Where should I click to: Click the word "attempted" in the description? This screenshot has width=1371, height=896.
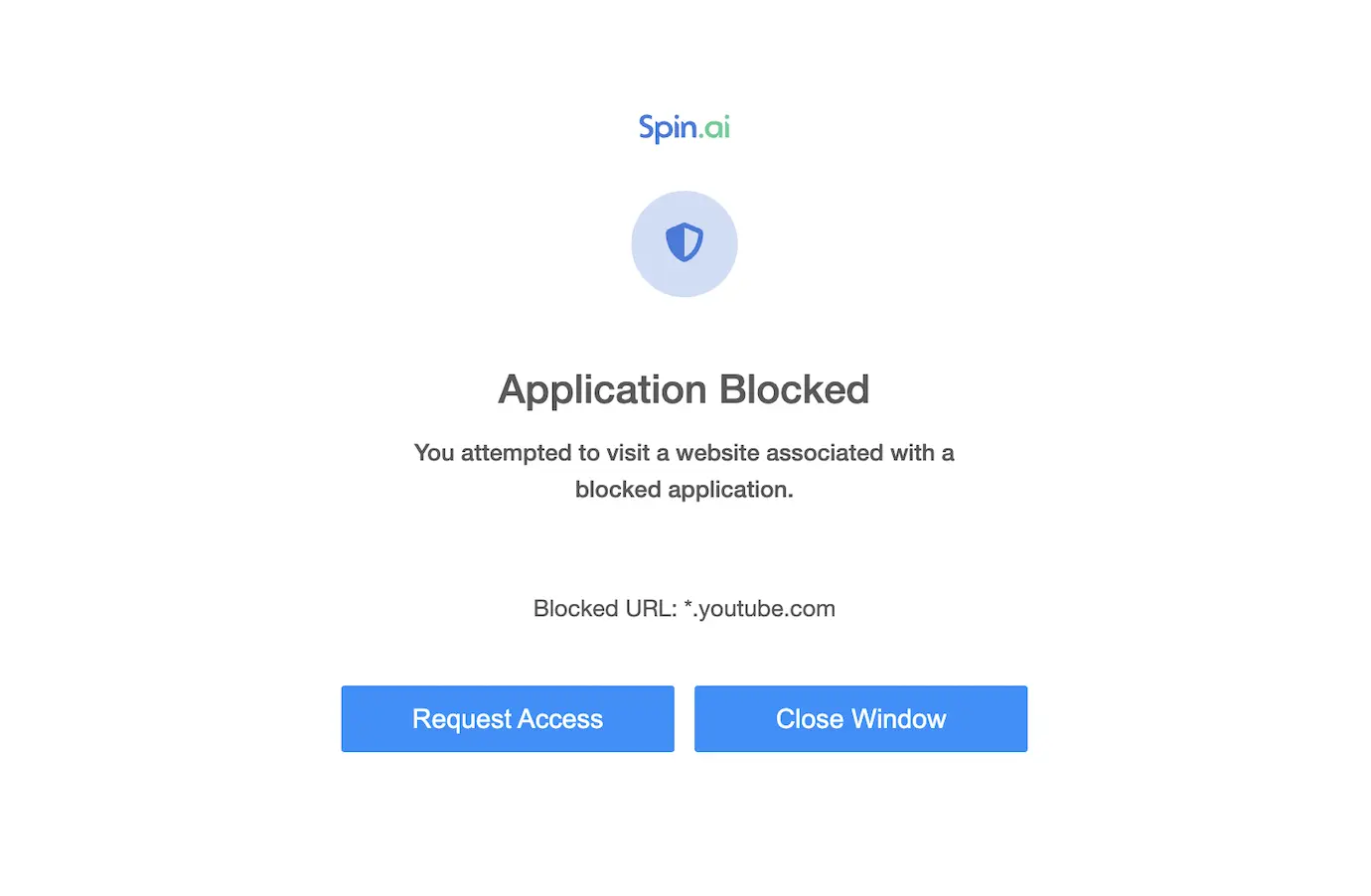pos(516,453)
